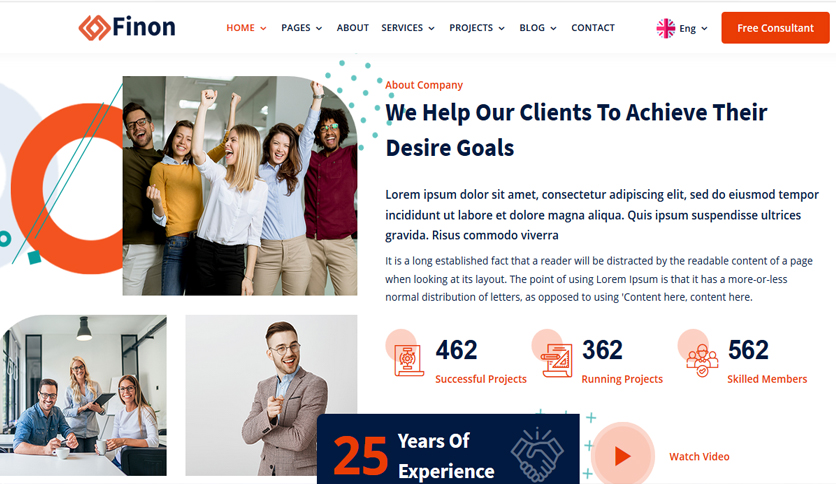836x484 pixels.
Task: Click the Skilled Members team icon
Action: click(x=702, y=360)
